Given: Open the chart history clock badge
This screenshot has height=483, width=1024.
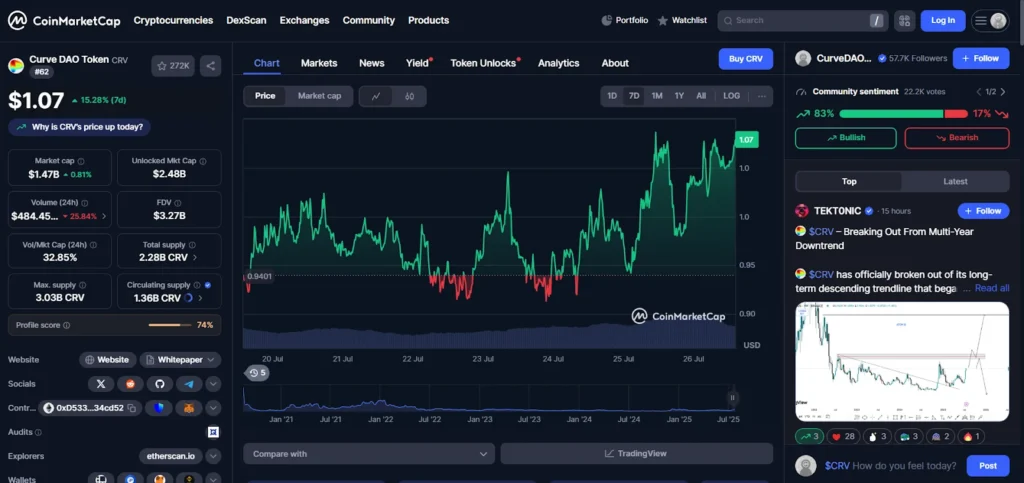Looking at the screenshot, I should click(x=256, y=373).
